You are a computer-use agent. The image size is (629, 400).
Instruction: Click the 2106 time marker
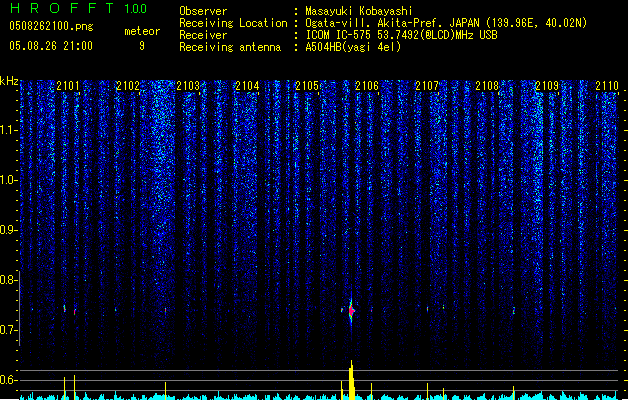pos(367,85)
